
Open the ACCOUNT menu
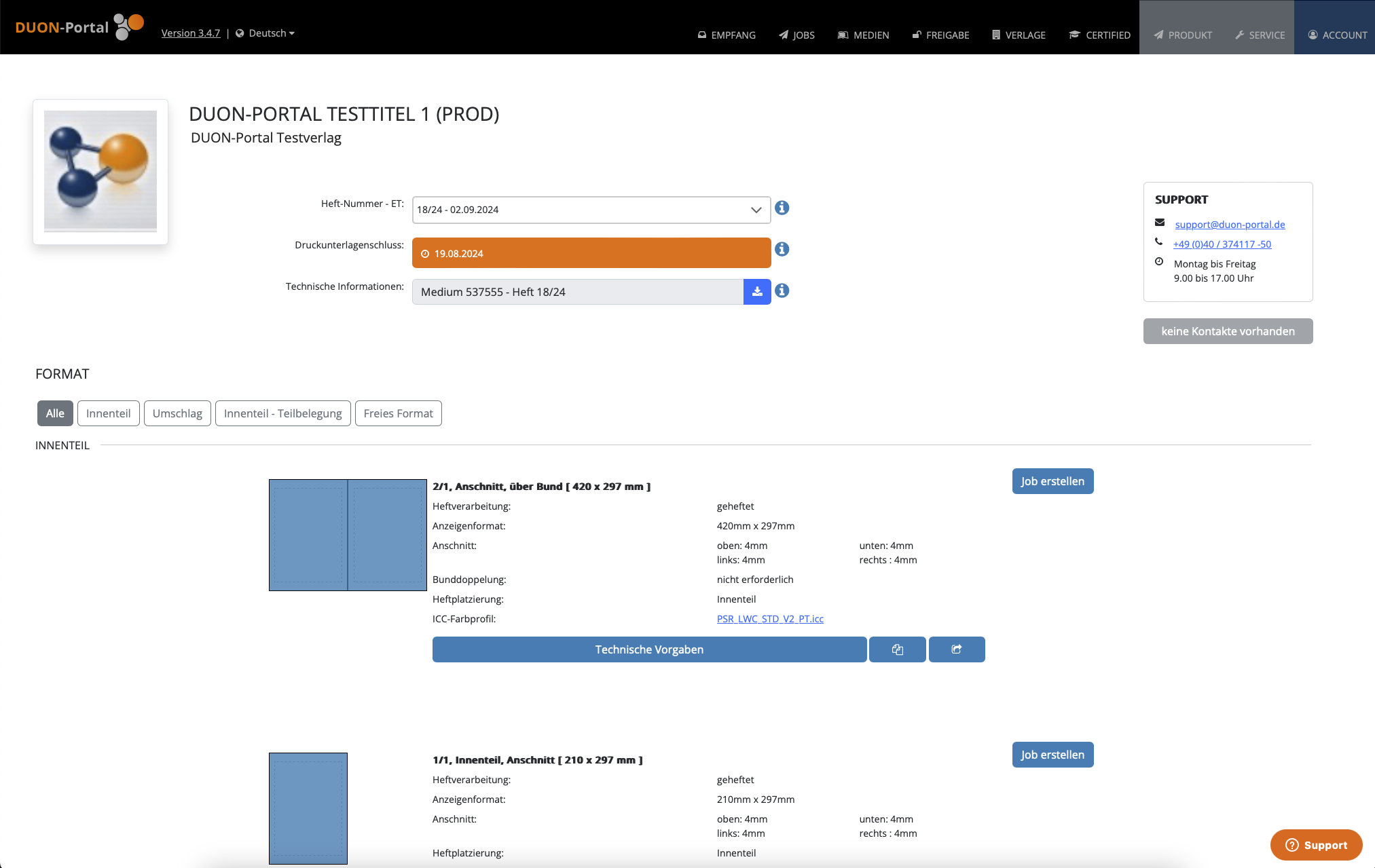pos(1338,35)
